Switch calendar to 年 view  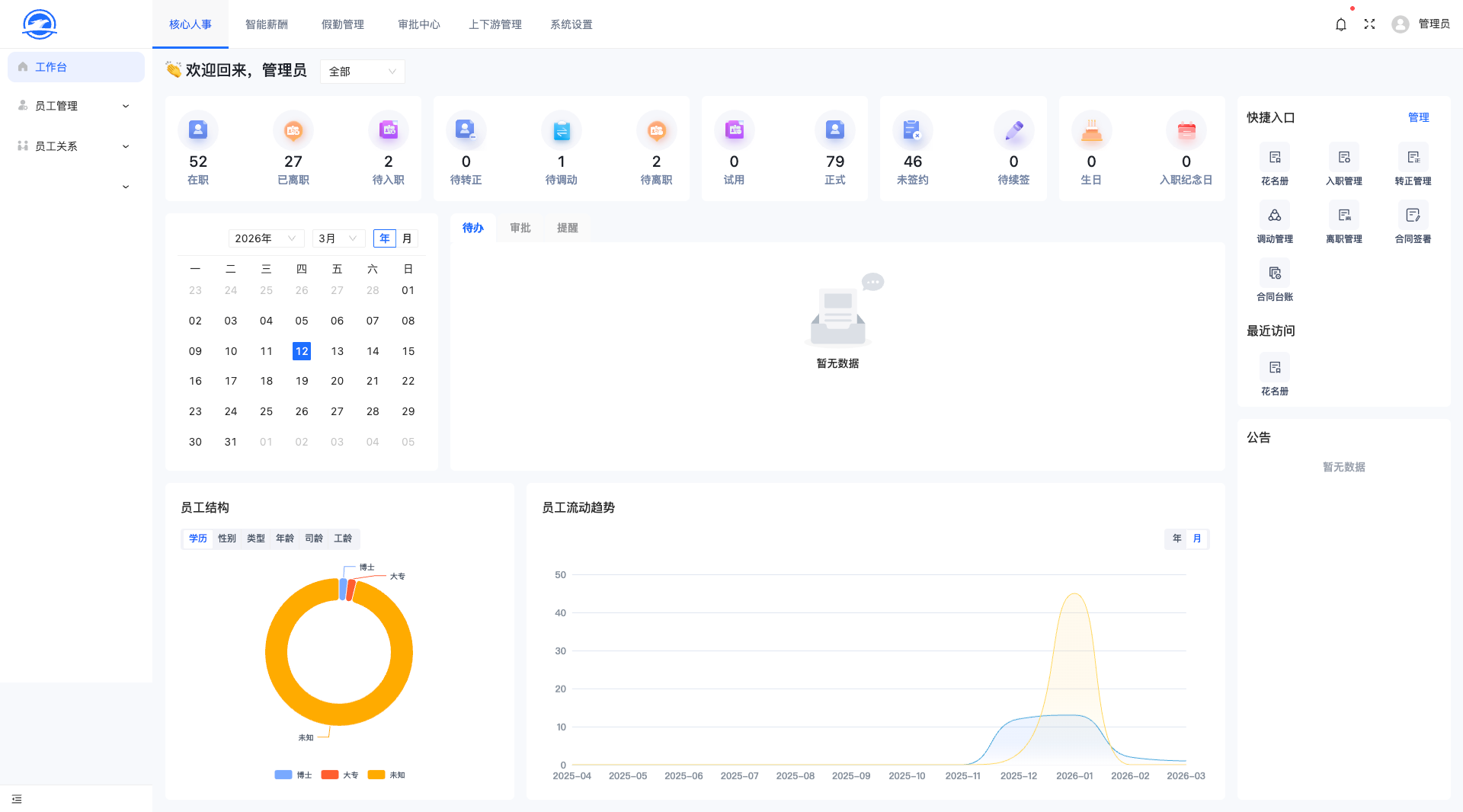coord(385,238)
